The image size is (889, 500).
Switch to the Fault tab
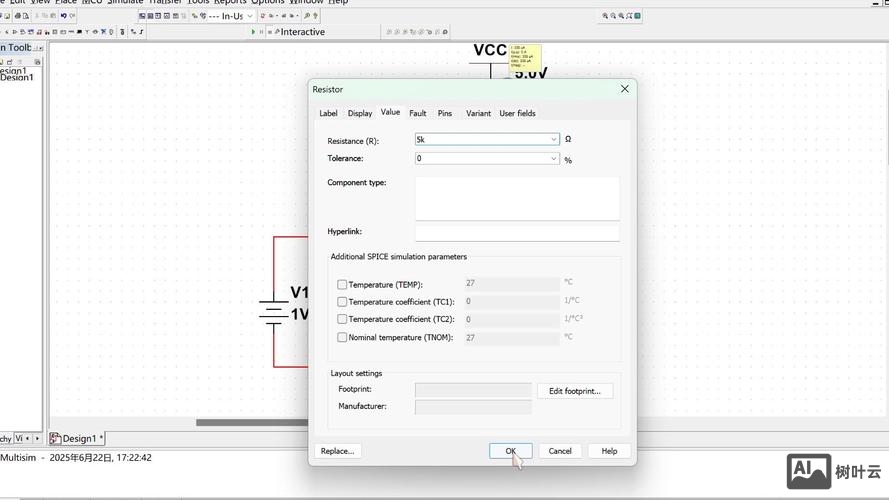click(418, 113)
